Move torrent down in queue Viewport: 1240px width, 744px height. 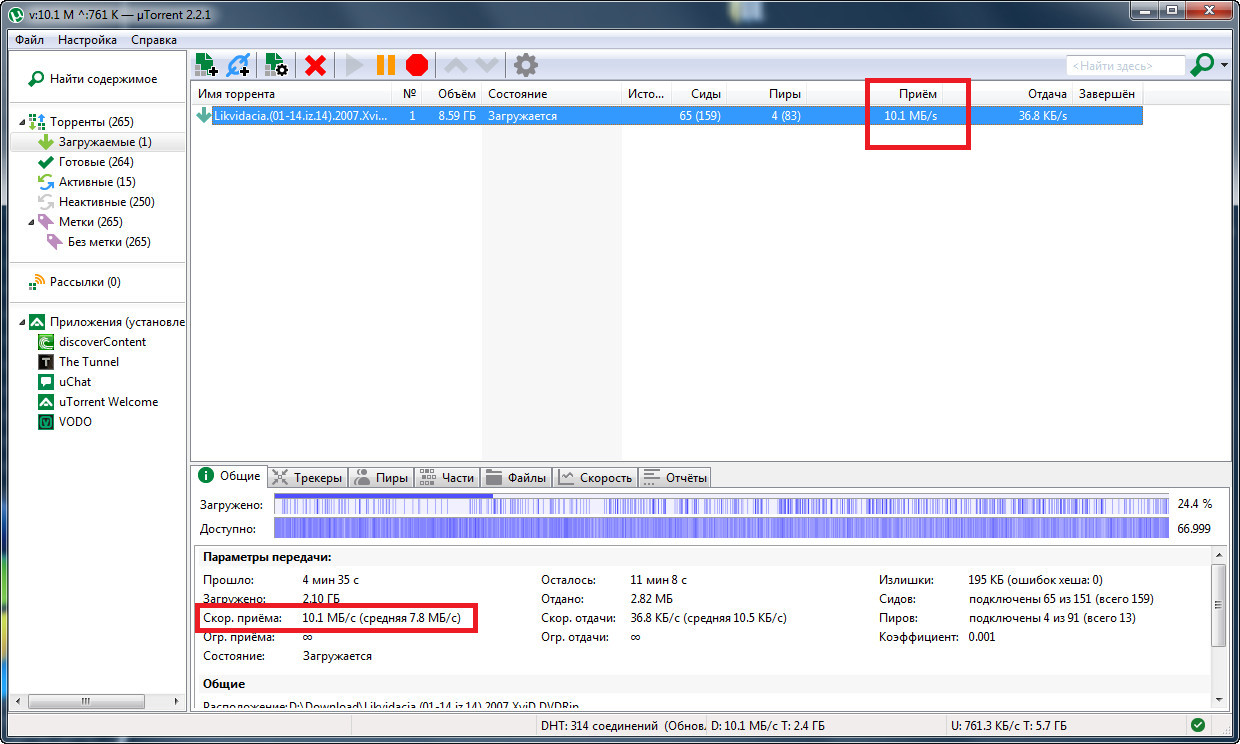(x=487, y=66)
